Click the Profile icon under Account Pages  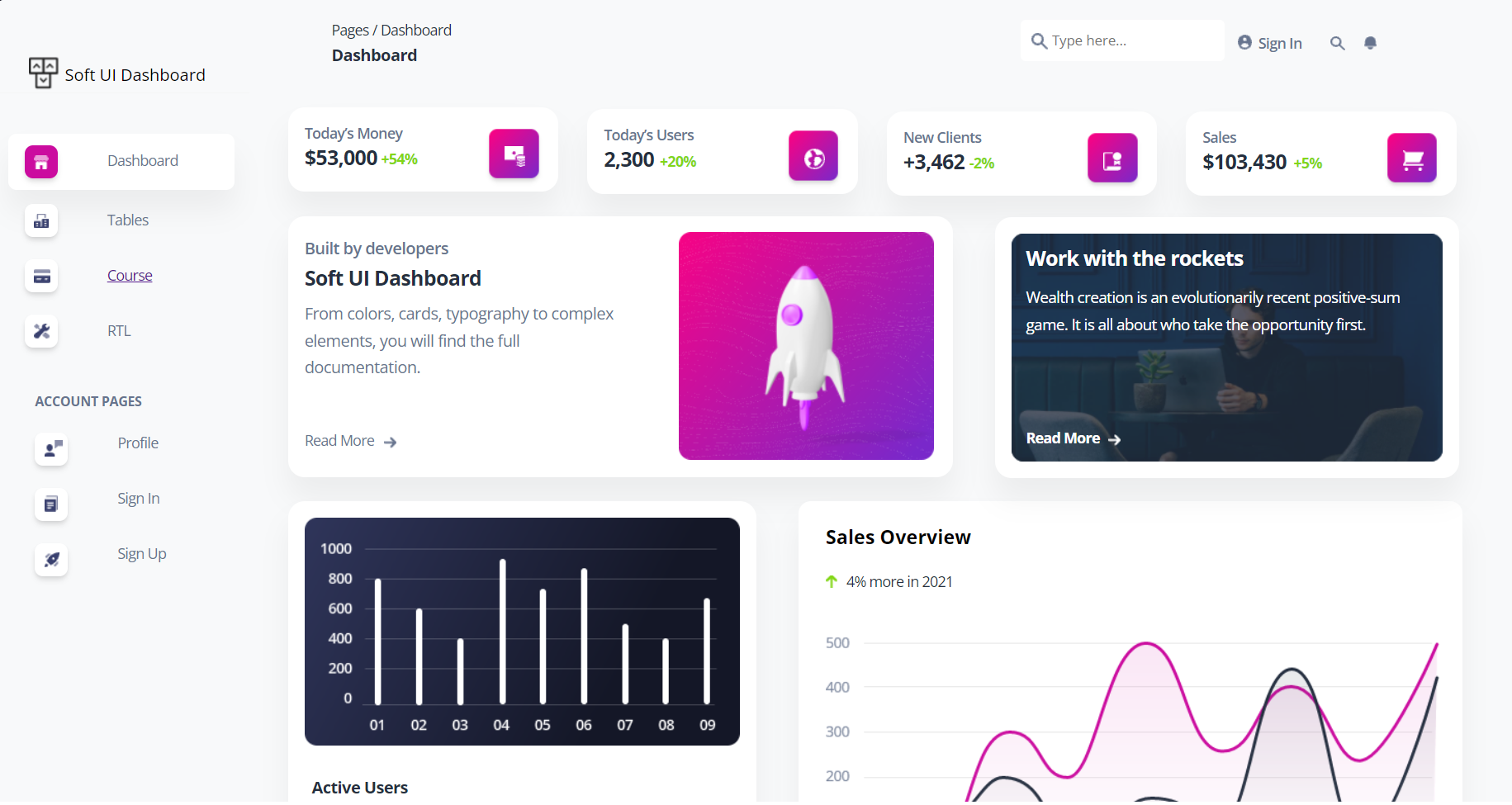pos(51,450)
